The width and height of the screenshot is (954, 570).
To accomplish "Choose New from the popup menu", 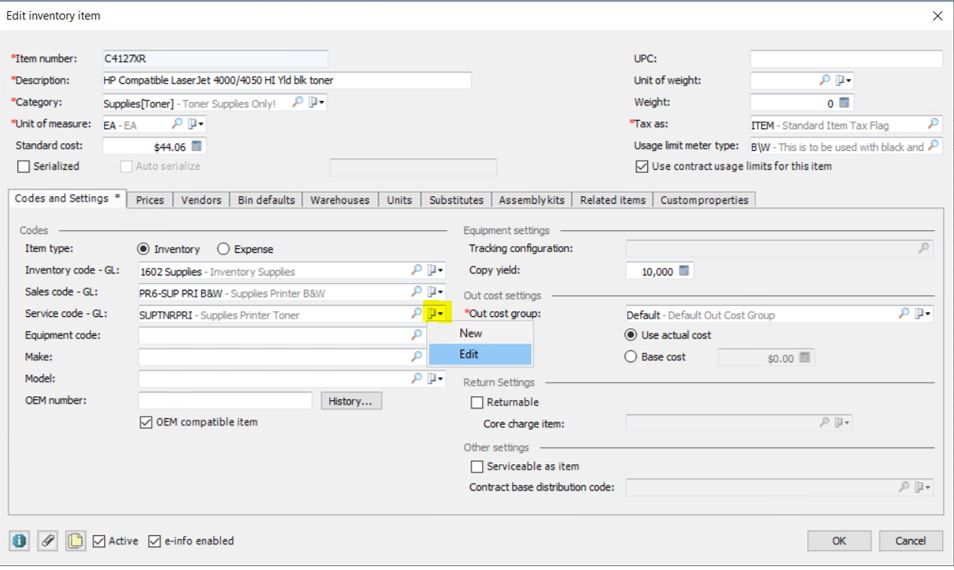I will pyautogui.click(x=480, y=333).
